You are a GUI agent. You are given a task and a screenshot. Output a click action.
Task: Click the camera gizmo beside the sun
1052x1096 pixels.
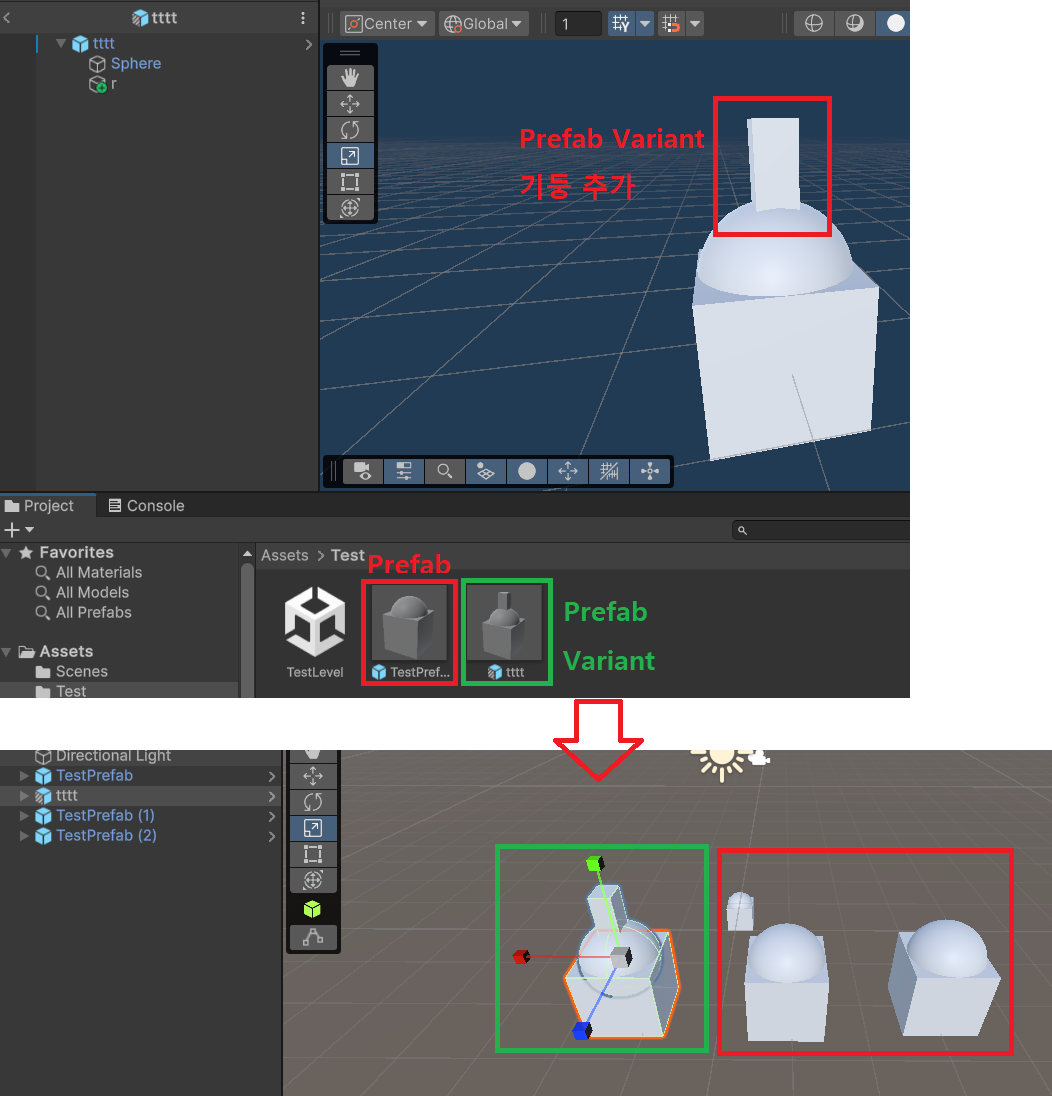pyautogui.click(x=759, y=757)
